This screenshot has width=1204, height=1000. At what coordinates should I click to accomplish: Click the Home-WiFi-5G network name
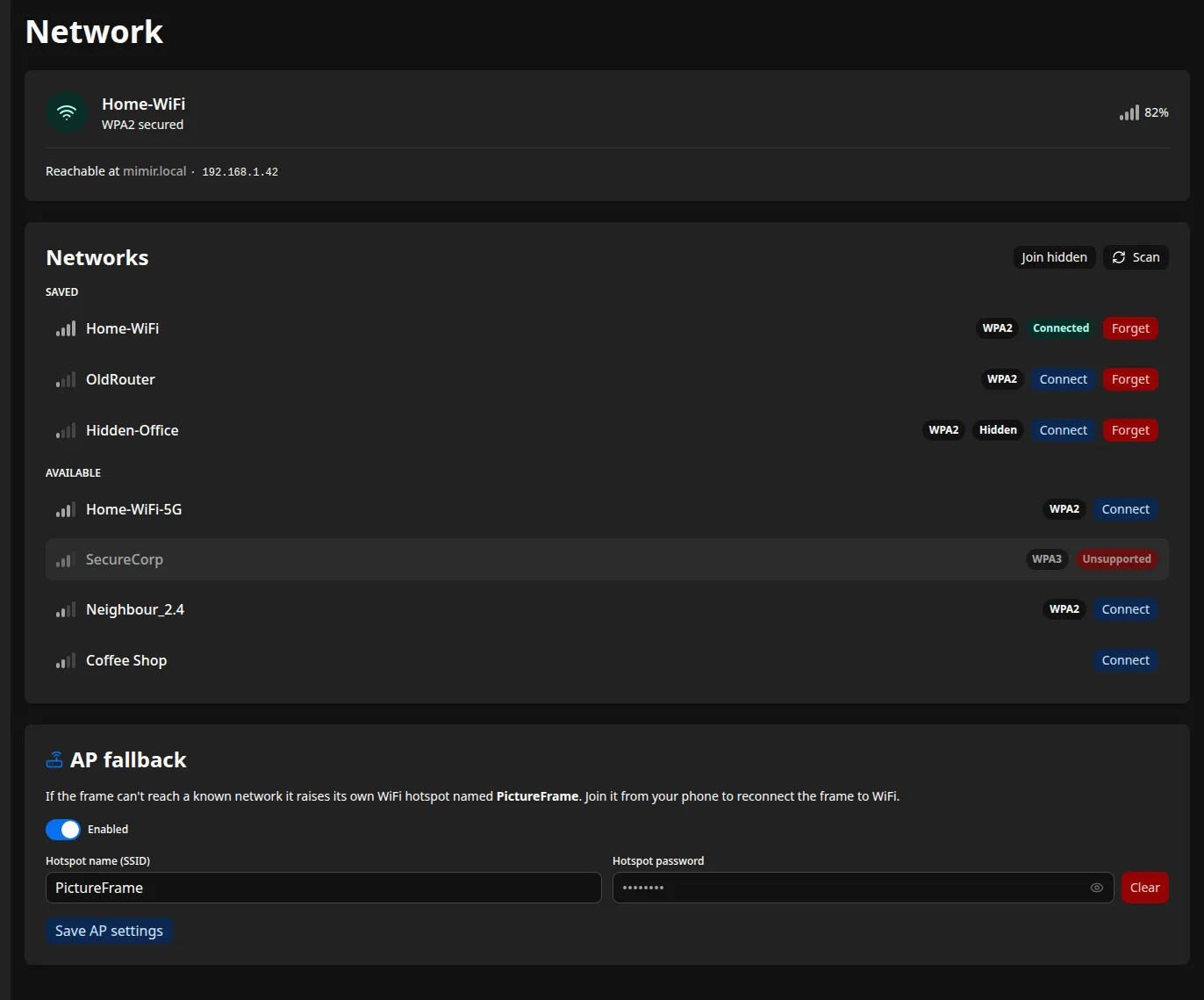[x=134, y=509]
